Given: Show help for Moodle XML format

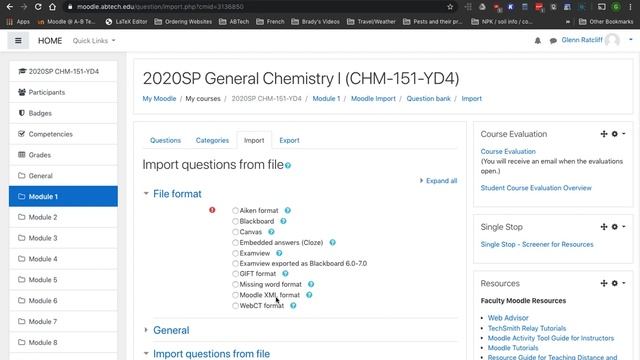Looking at the screenshot, I should 309,295.
